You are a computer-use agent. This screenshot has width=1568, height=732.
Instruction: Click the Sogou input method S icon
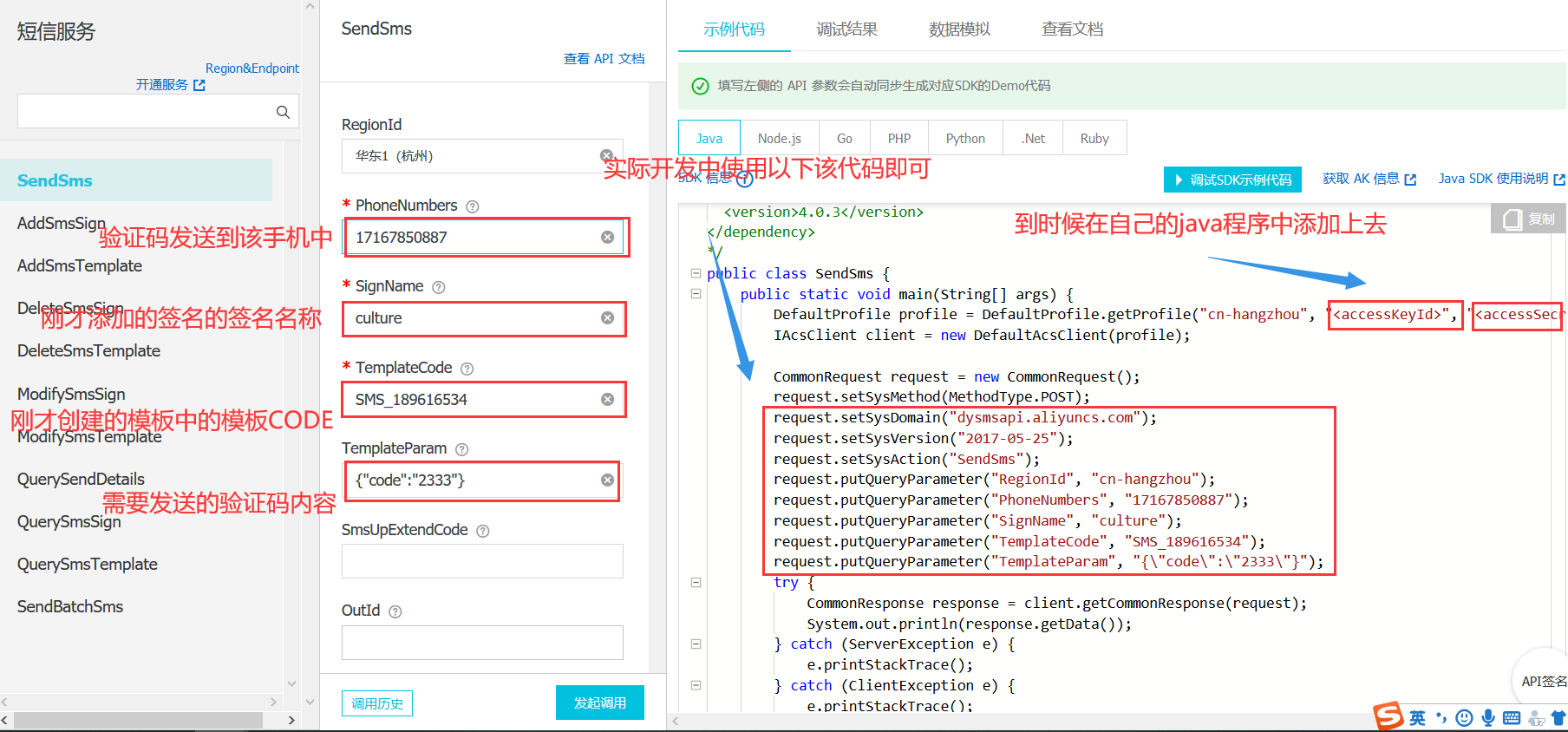(1388, 716)
